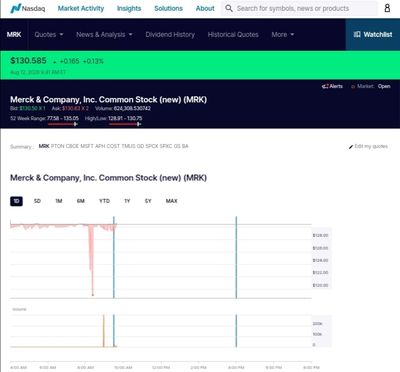Image resolution: width=400 pixels, height=372 pixels.
Task: Select the 5Y chart range
Action: (x=148, y=201)
